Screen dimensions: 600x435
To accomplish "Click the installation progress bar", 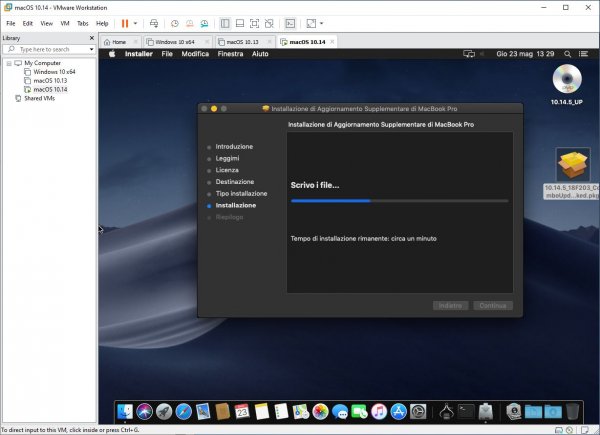I will point(398,200).
